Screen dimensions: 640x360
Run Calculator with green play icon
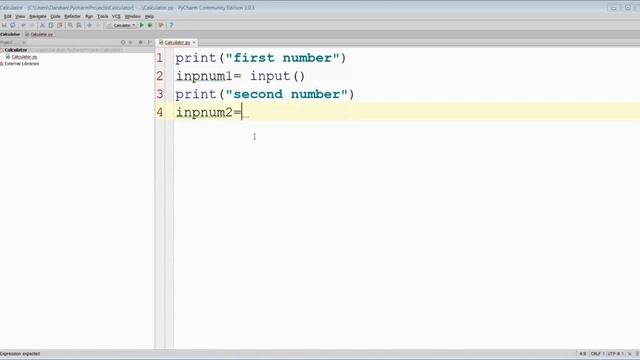[142, 25]
